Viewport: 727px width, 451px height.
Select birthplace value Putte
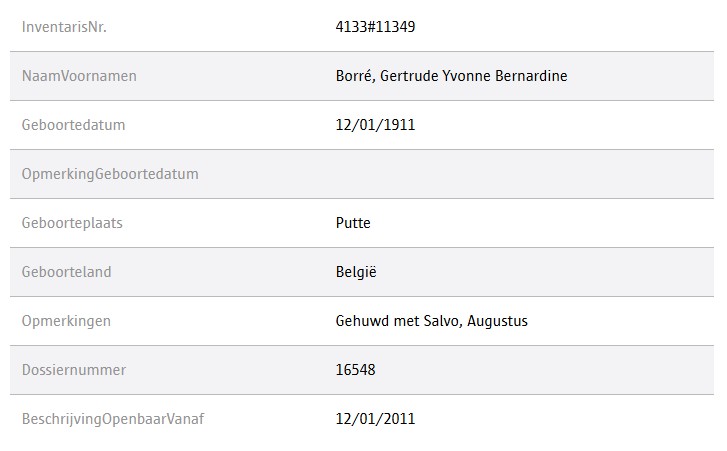tap(353, 223)
